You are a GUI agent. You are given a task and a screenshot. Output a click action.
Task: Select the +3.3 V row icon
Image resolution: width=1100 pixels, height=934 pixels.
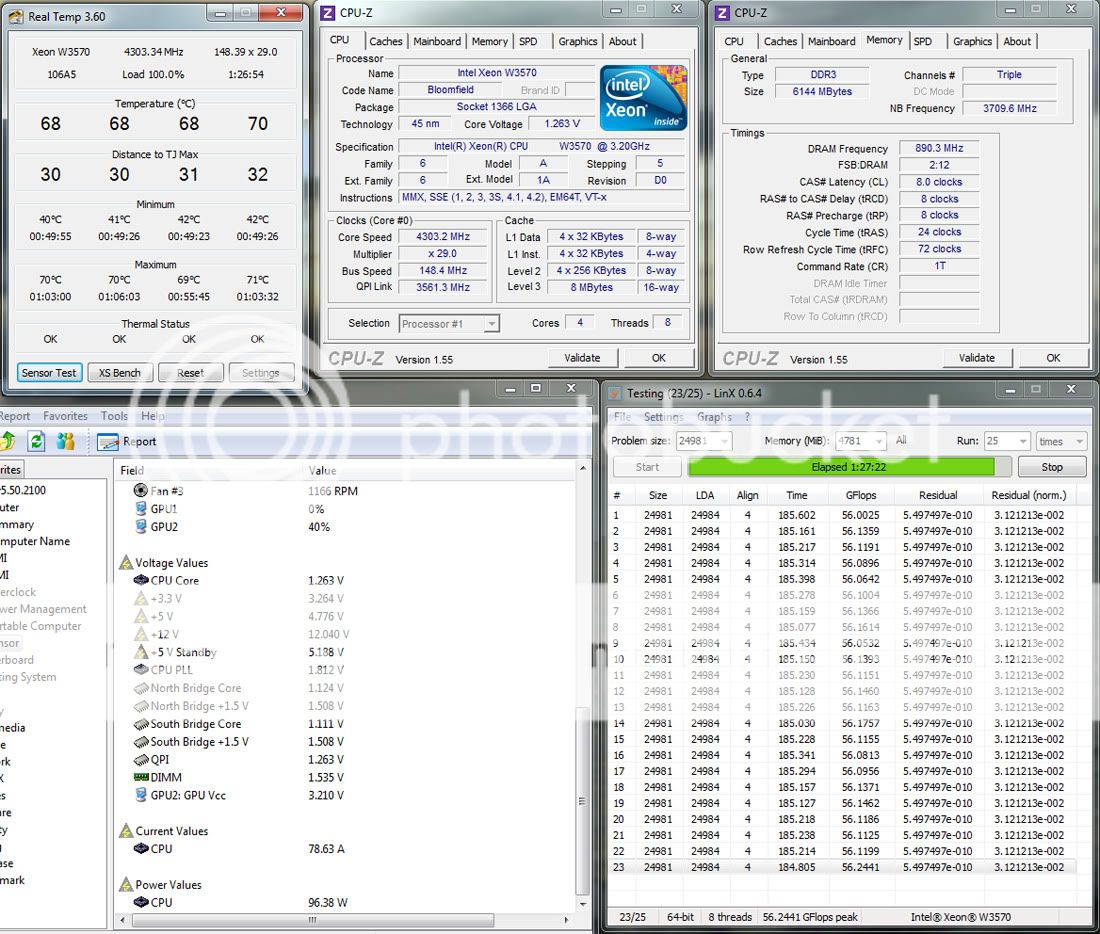[141, 599]
